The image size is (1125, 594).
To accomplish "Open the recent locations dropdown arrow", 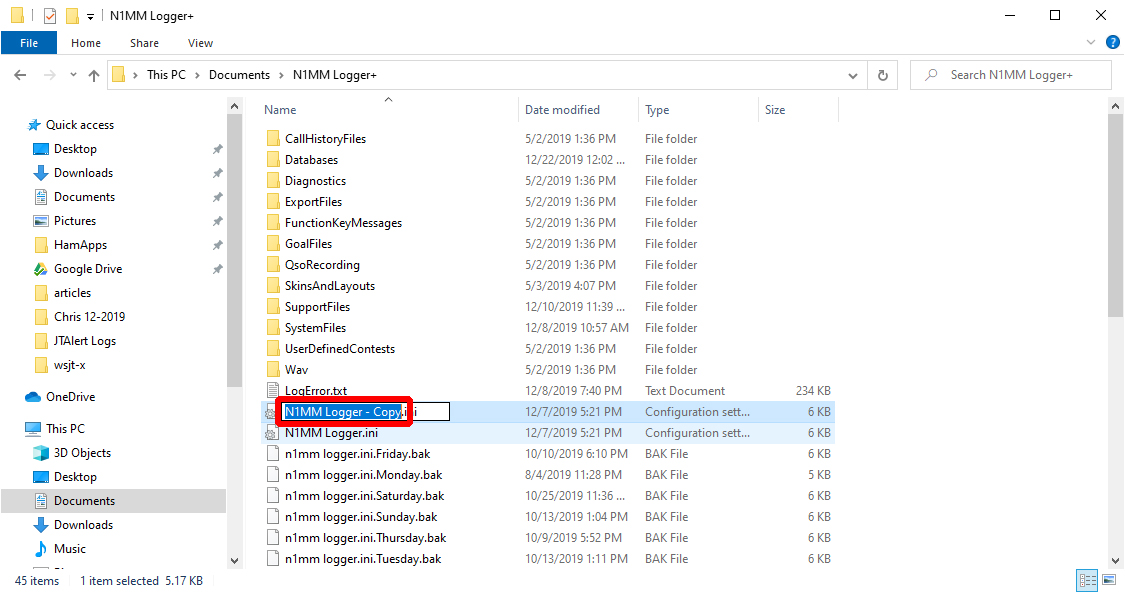I will pos(73,75).
